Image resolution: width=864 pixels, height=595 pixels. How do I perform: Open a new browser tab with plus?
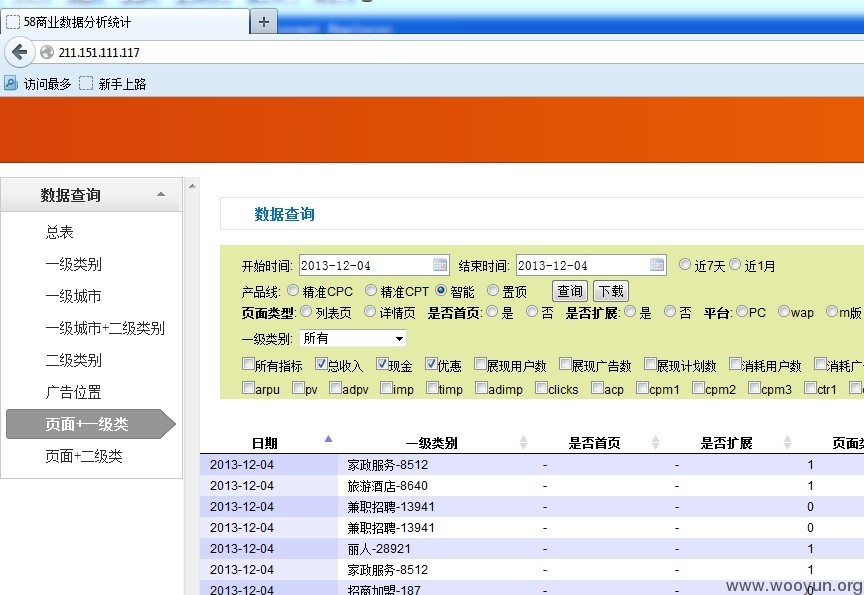263,22
